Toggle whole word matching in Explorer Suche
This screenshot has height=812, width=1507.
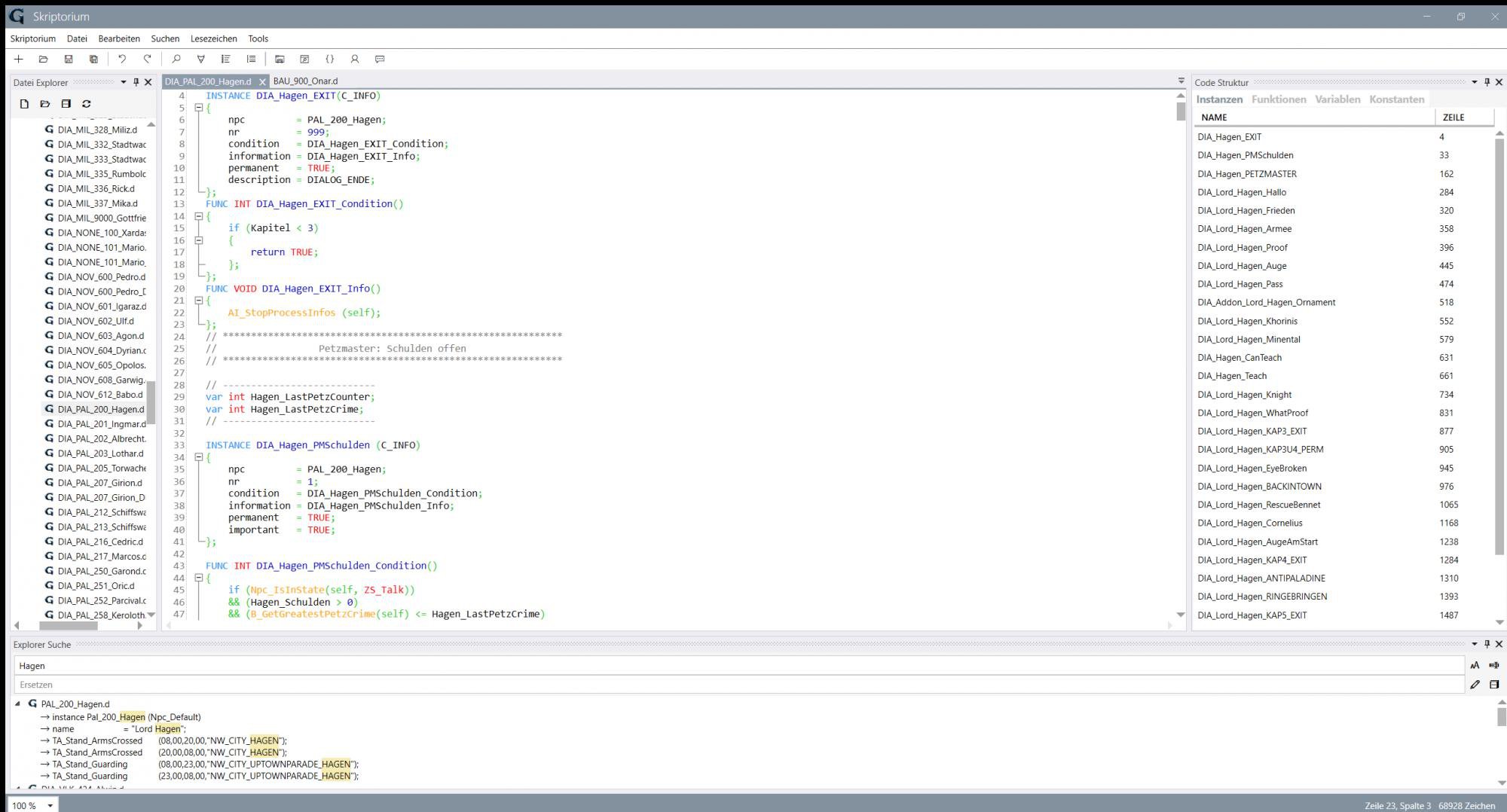(x=1494, y=665)
